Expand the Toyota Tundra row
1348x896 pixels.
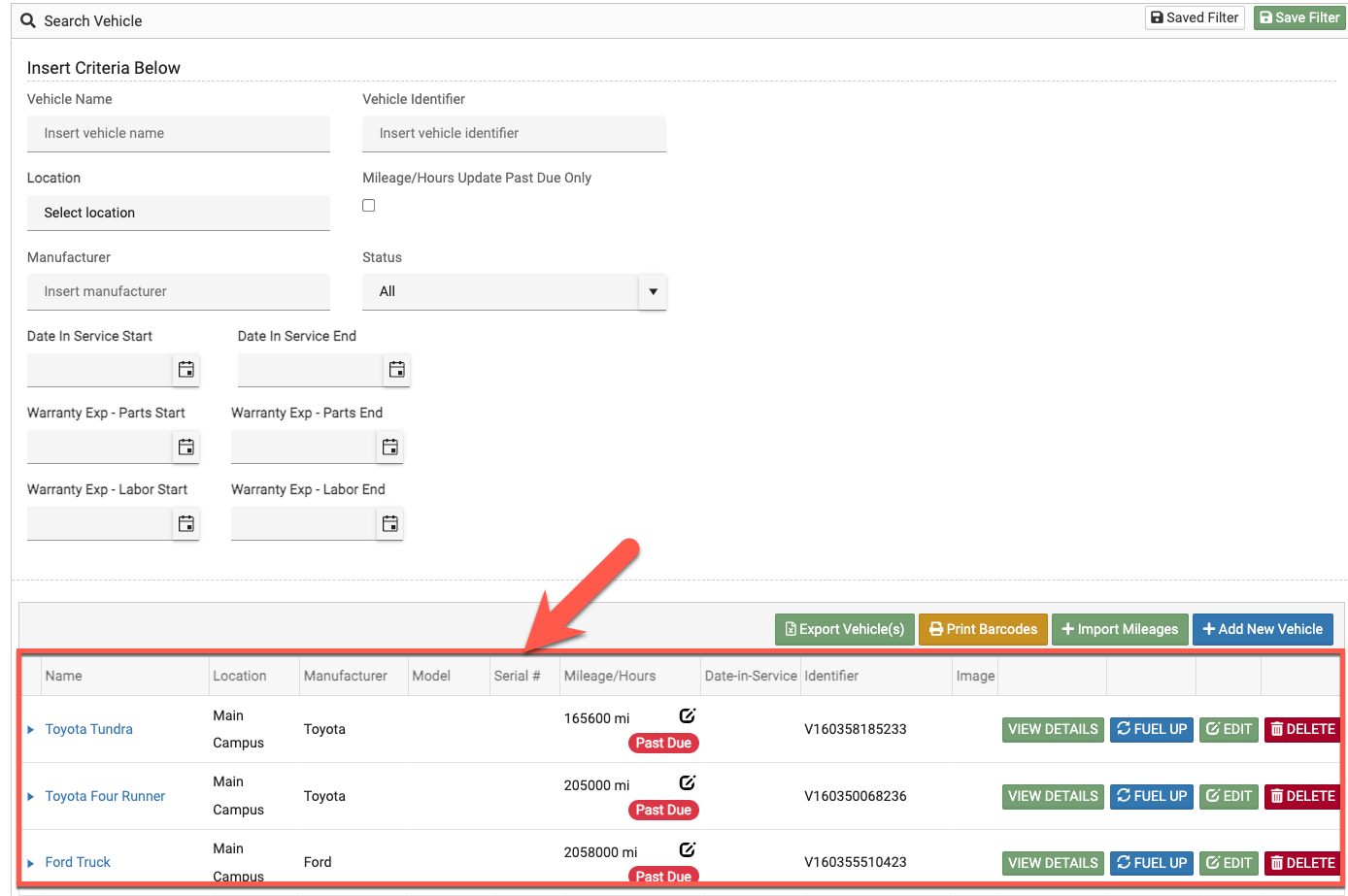(x=31, y=730)
